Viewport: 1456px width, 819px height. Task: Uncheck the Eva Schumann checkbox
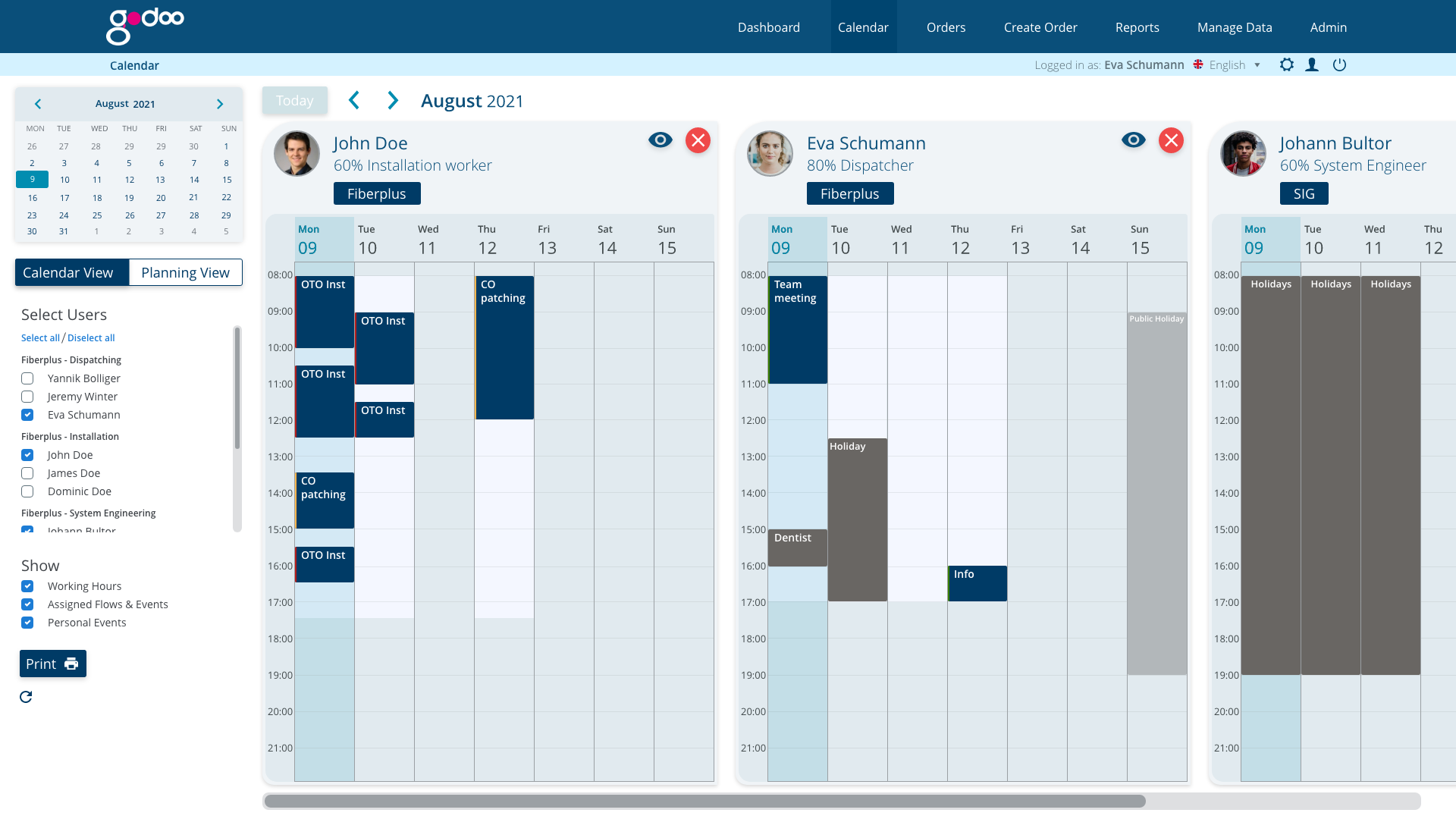(27, 415)
